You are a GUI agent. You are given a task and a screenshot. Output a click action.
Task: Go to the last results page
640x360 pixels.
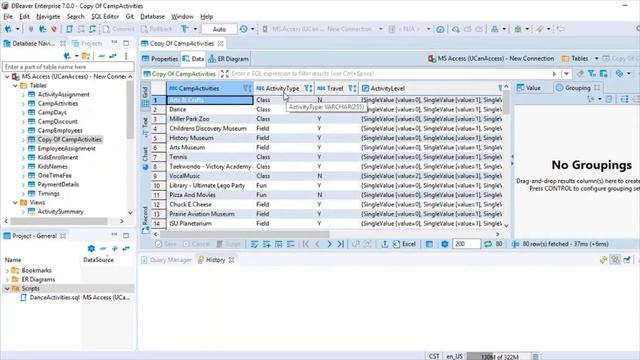coord(341,244)
